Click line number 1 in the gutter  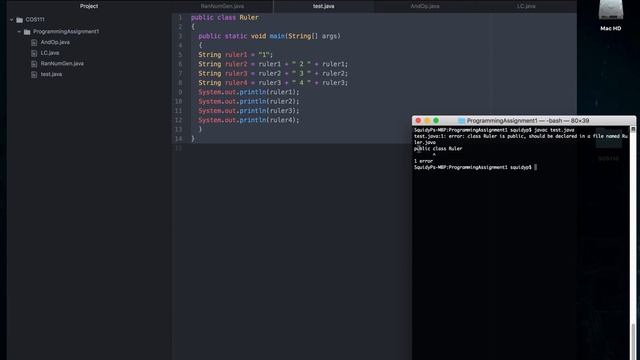180,18
